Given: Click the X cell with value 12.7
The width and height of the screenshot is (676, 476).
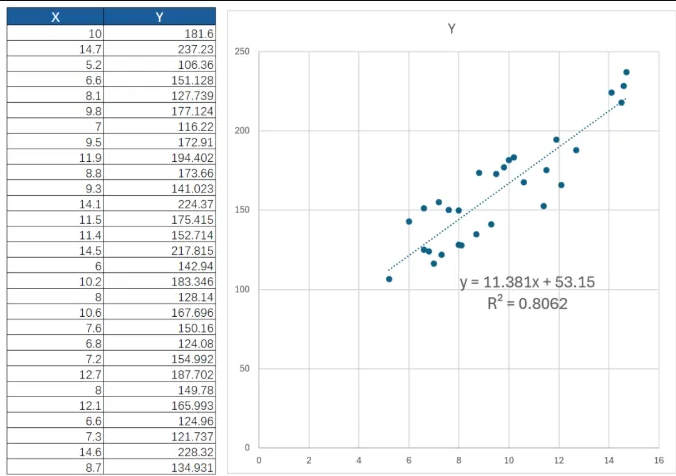Looking at the screenshot, I should (55, 374).
